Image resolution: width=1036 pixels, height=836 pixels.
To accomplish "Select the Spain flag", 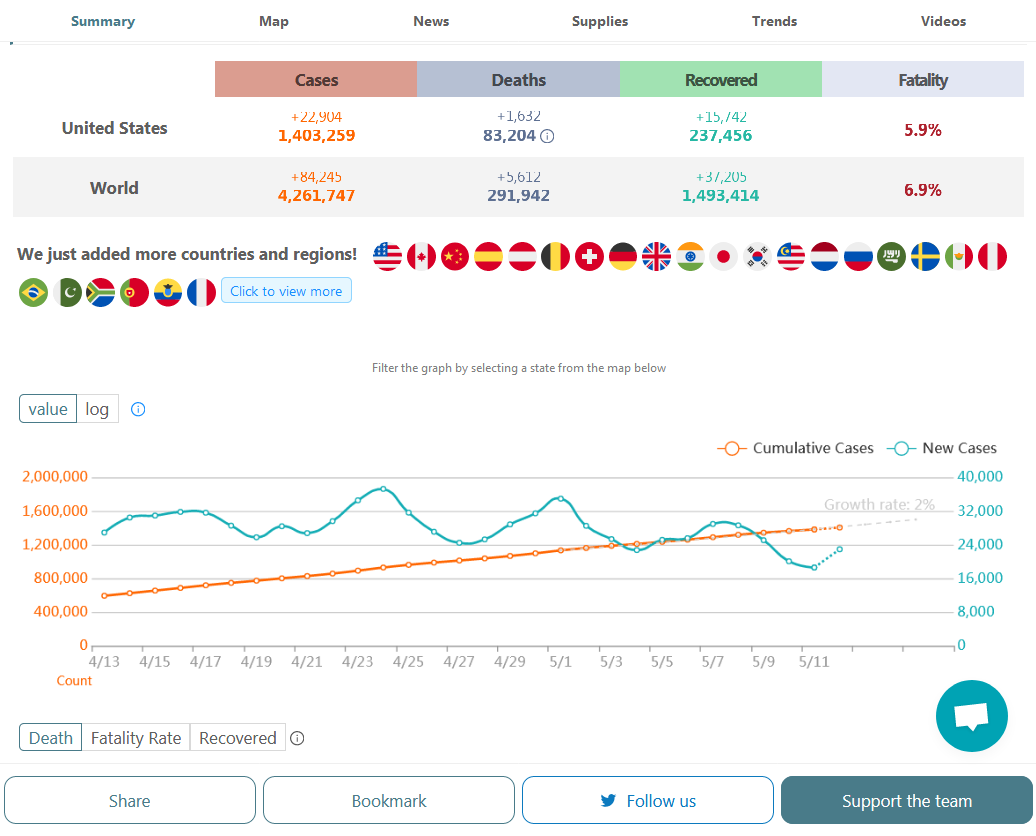I will pyautogui.click(x=488, y=257).
